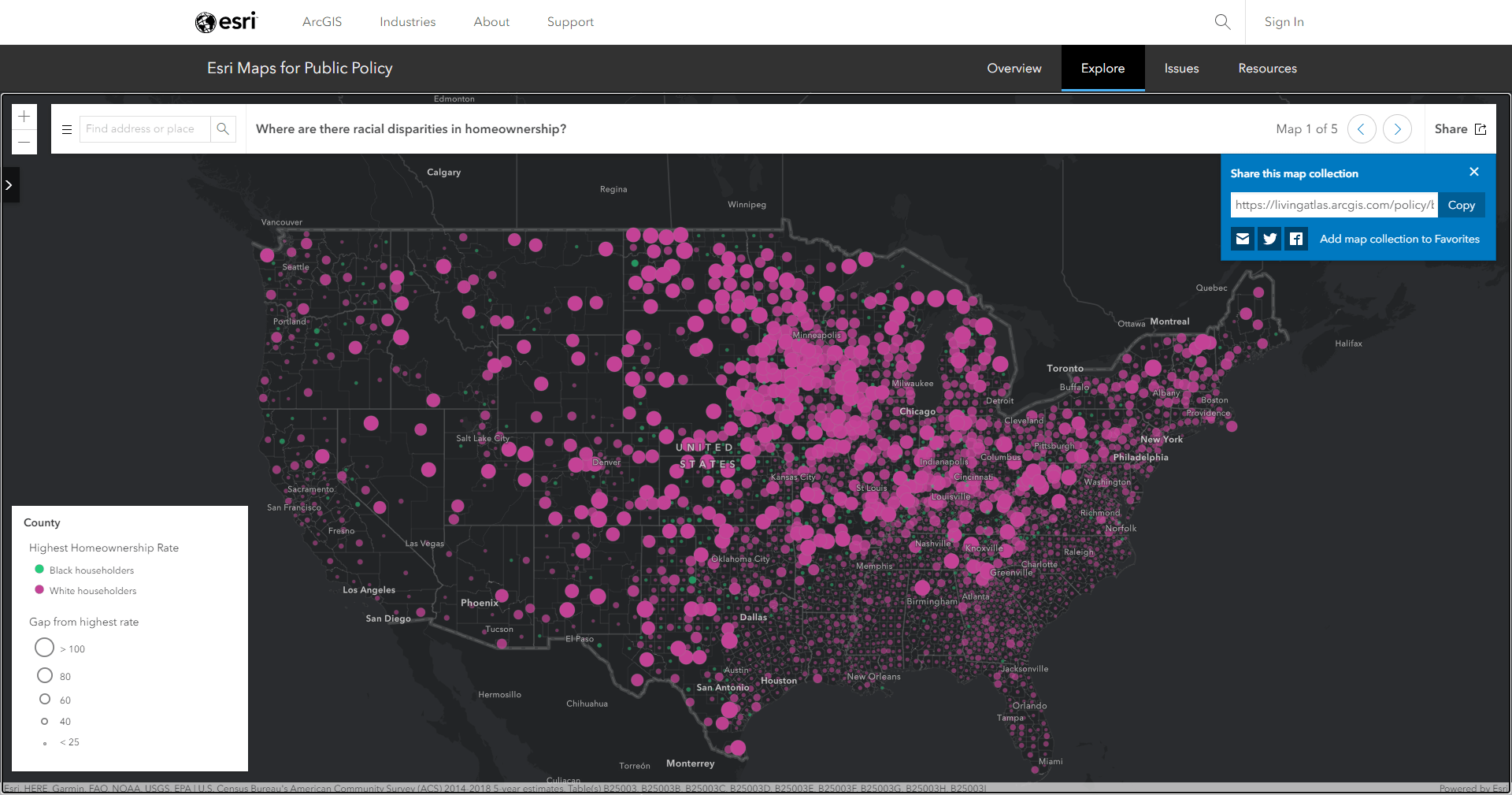Image resolution: width=1512 pixels, height=795 pixels.
Task: Open the site search magnifier icon
Action: click(x=1222, y=22)
